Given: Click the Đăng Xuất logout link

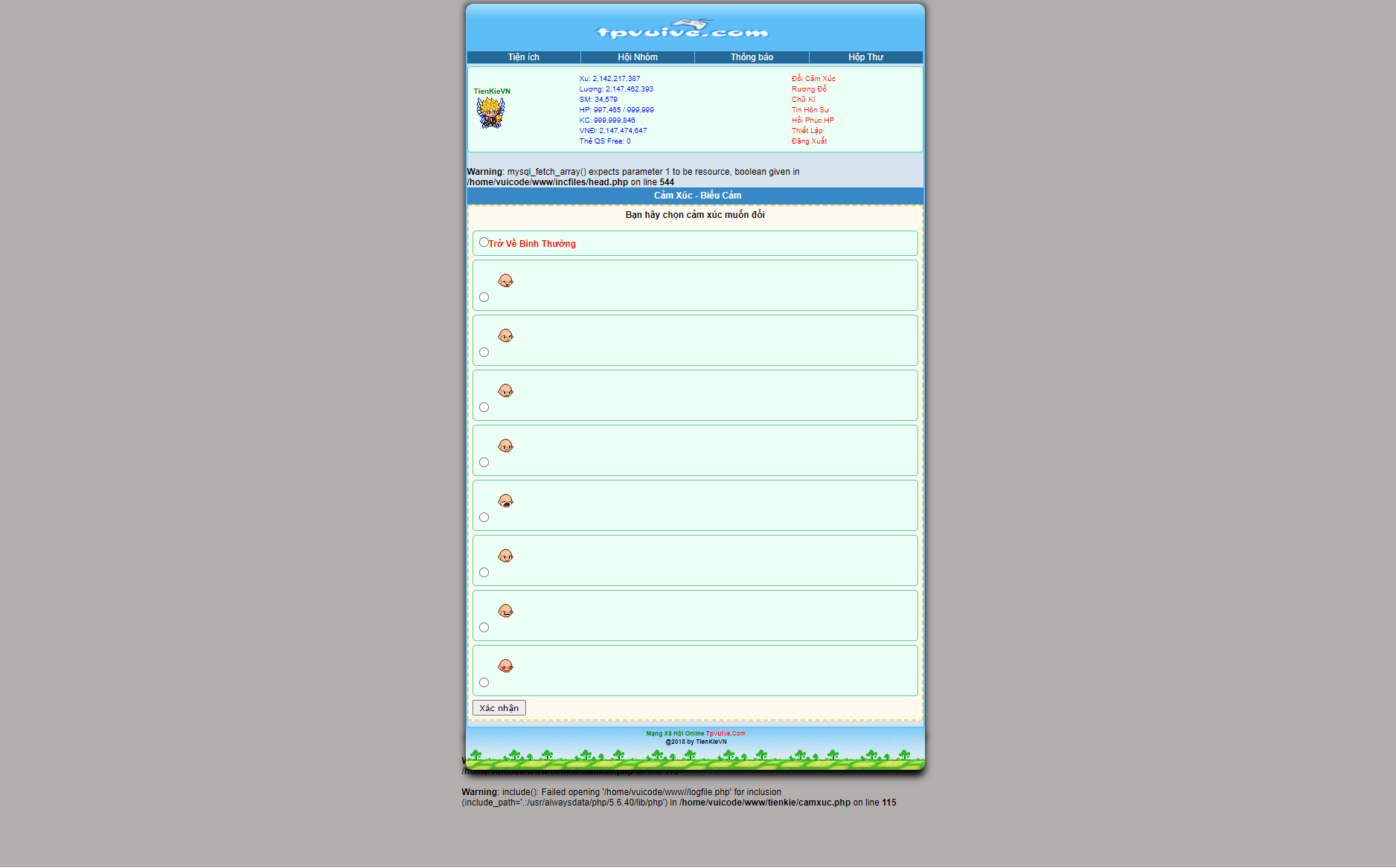Looking at the screenshot, I should point(810,141).
